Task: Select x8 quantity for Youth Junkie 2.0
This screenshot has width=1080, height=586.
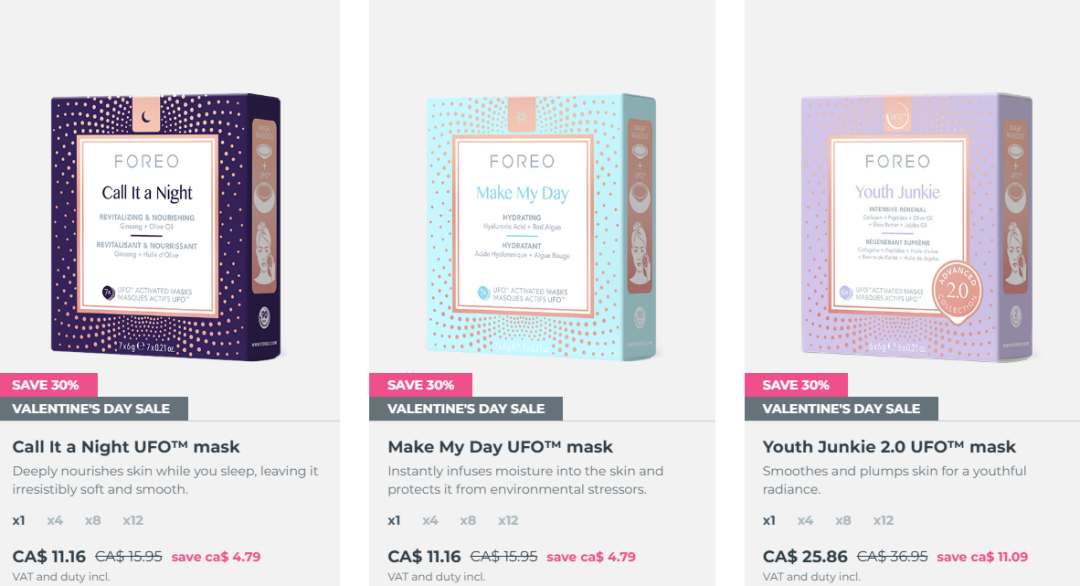Action: 843,521
